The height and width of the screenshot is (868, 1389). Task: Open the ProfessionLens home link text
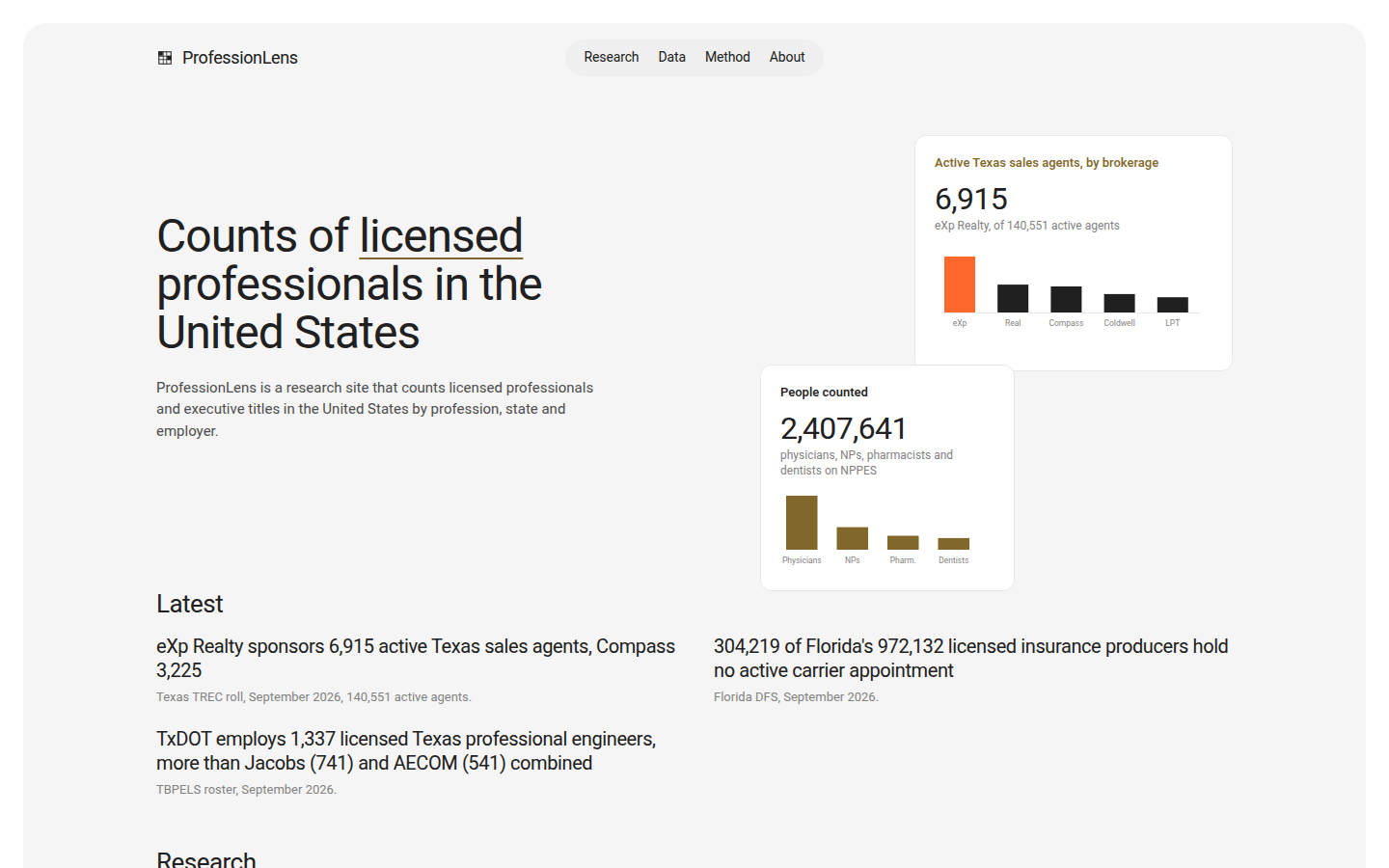[x=240, y=58]
